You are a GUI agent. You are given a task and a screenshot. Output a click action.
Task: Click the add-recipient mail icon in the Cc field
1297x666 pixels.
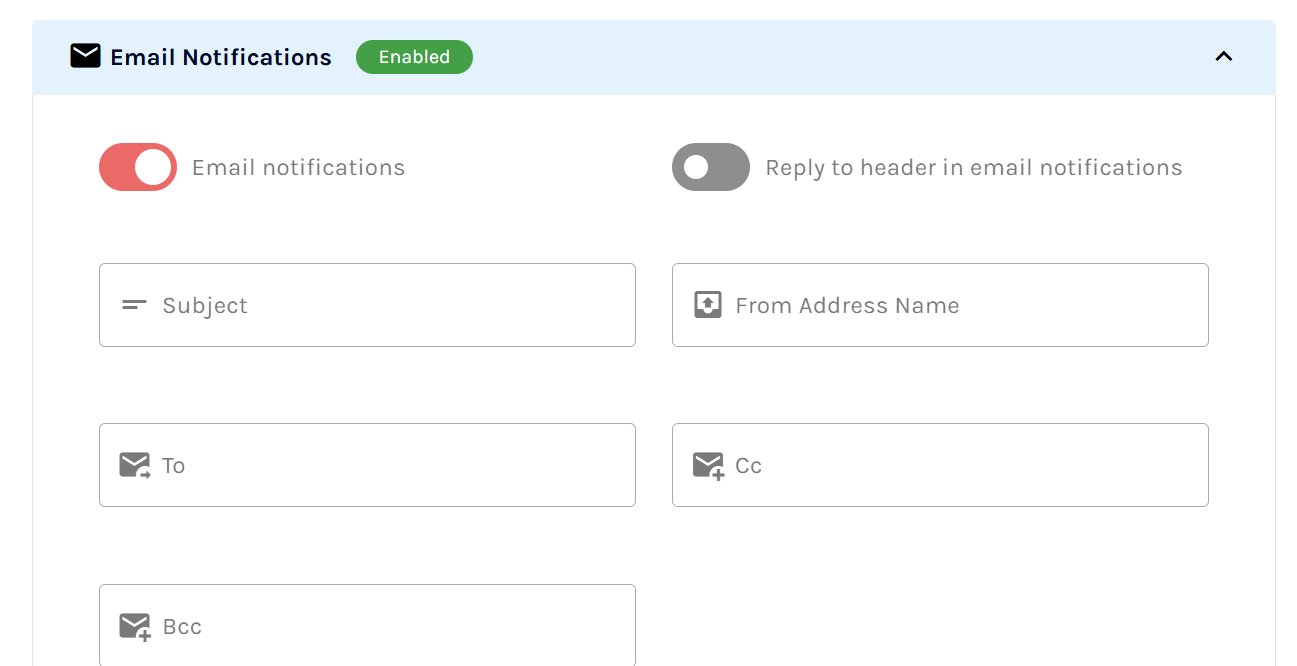(x=707, y=464)
